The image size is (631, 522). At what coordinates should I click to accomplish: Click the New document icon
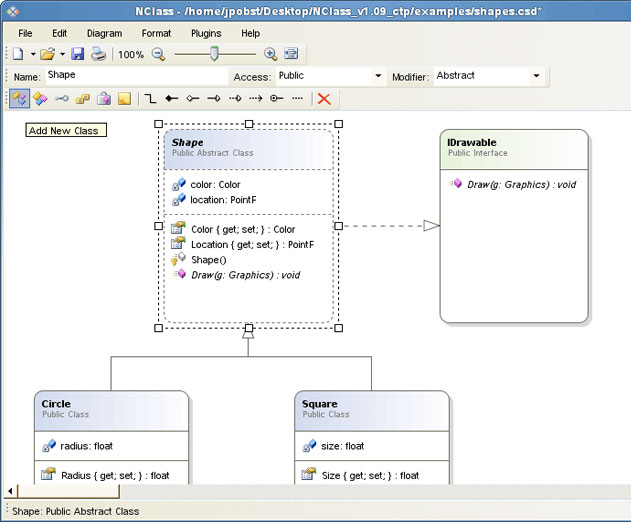pos(18,54)
